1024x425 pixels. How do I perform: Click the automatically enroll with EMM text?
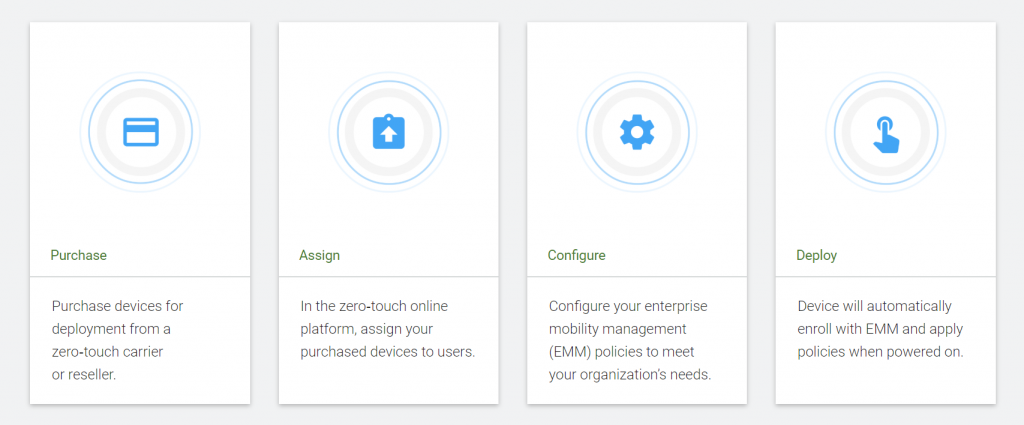pos(880,329)
